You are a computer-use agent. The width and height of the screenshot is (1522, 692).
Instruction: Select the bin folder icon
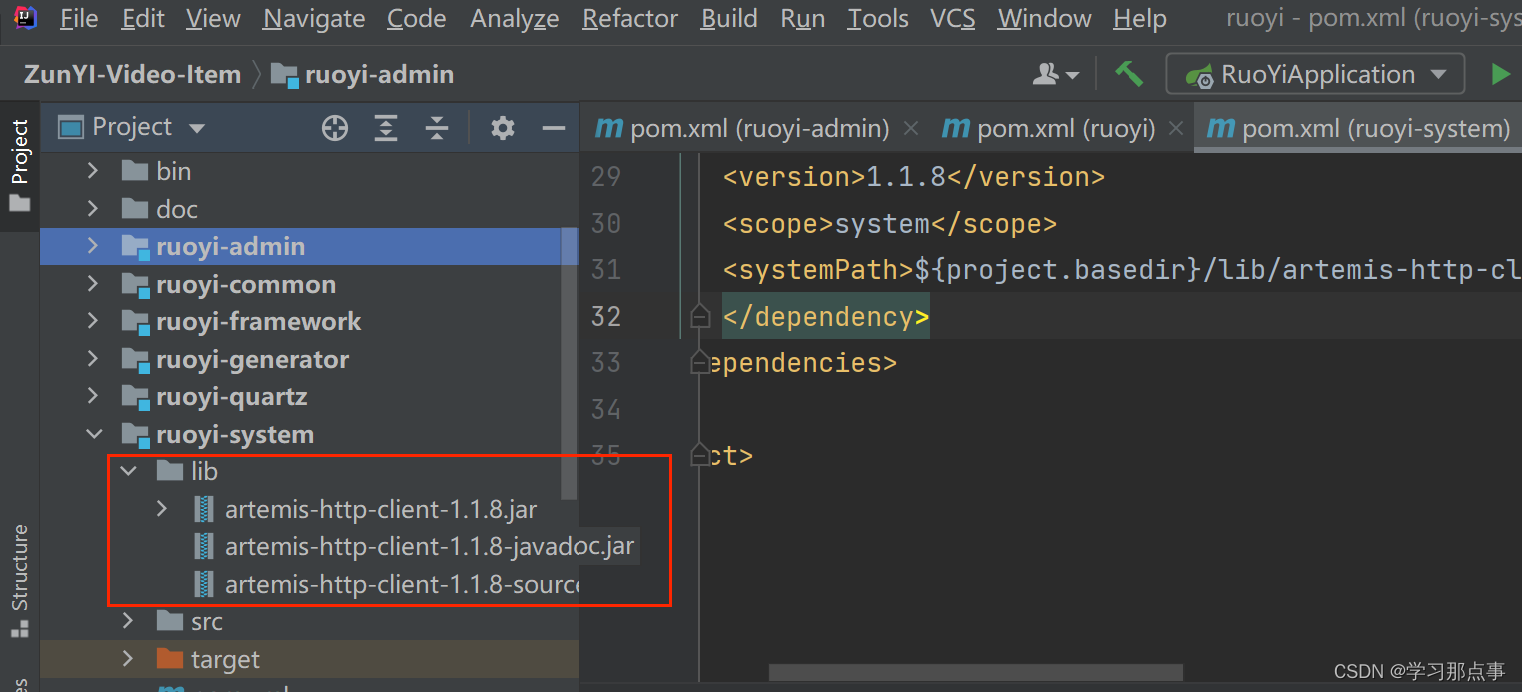click(135, 171)
